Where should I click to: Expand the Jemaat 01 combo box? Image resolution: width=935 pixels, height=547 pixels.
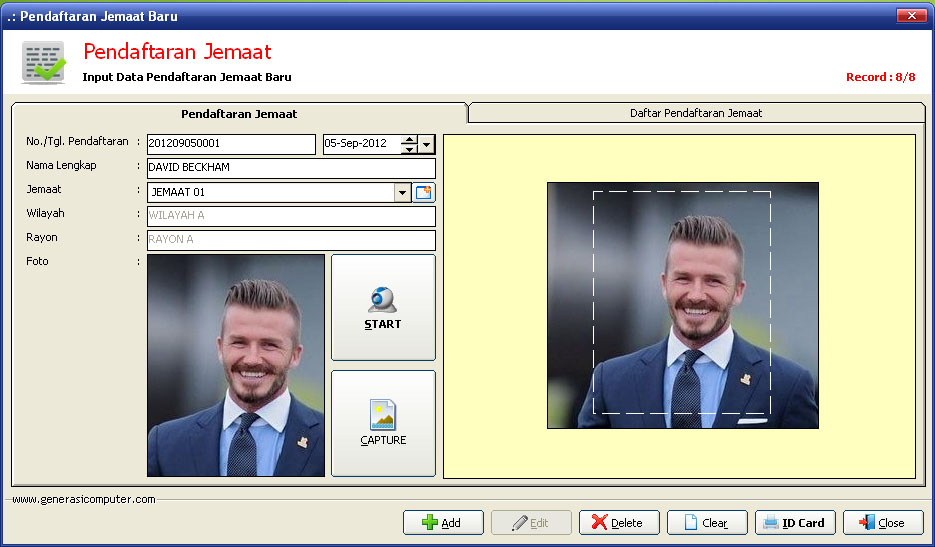[403, 192]
